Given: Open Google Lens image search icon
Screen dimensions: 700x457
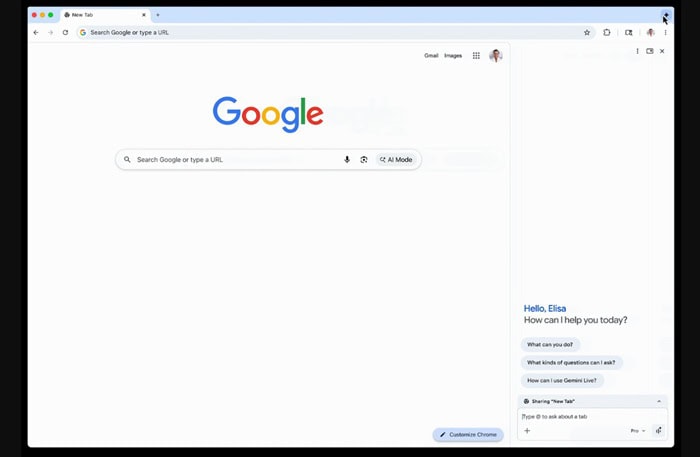Looking at the screenshot, I should point(364,160).
